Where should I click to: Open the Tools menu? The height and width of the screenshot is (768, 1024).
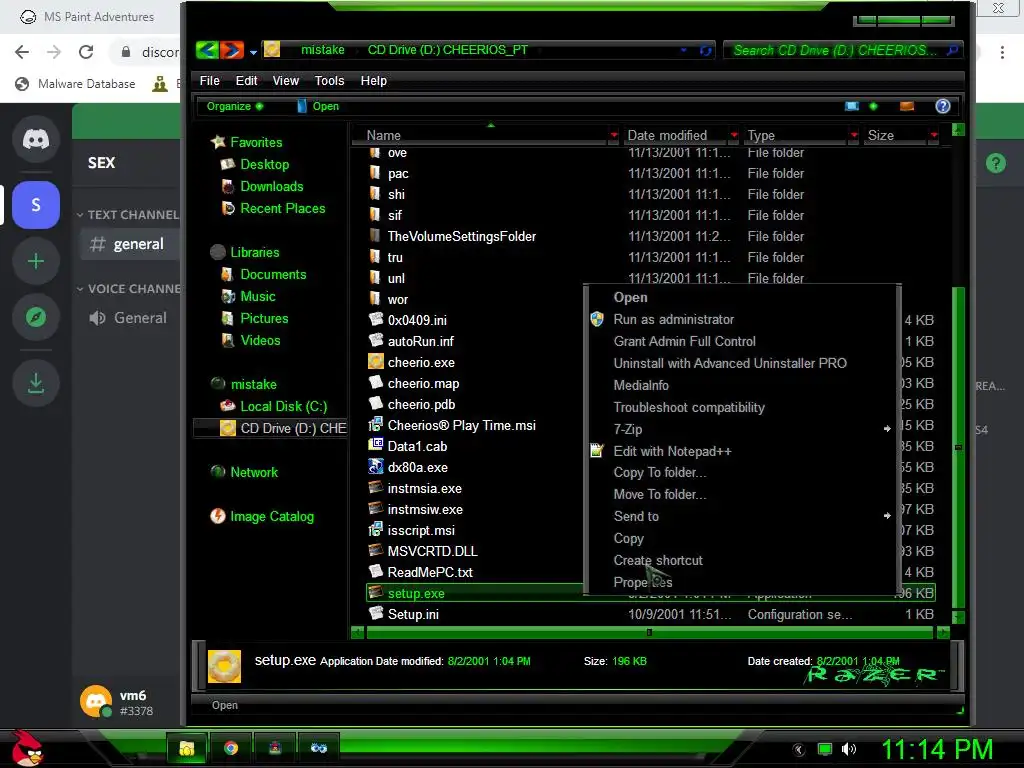coord(329,80)
